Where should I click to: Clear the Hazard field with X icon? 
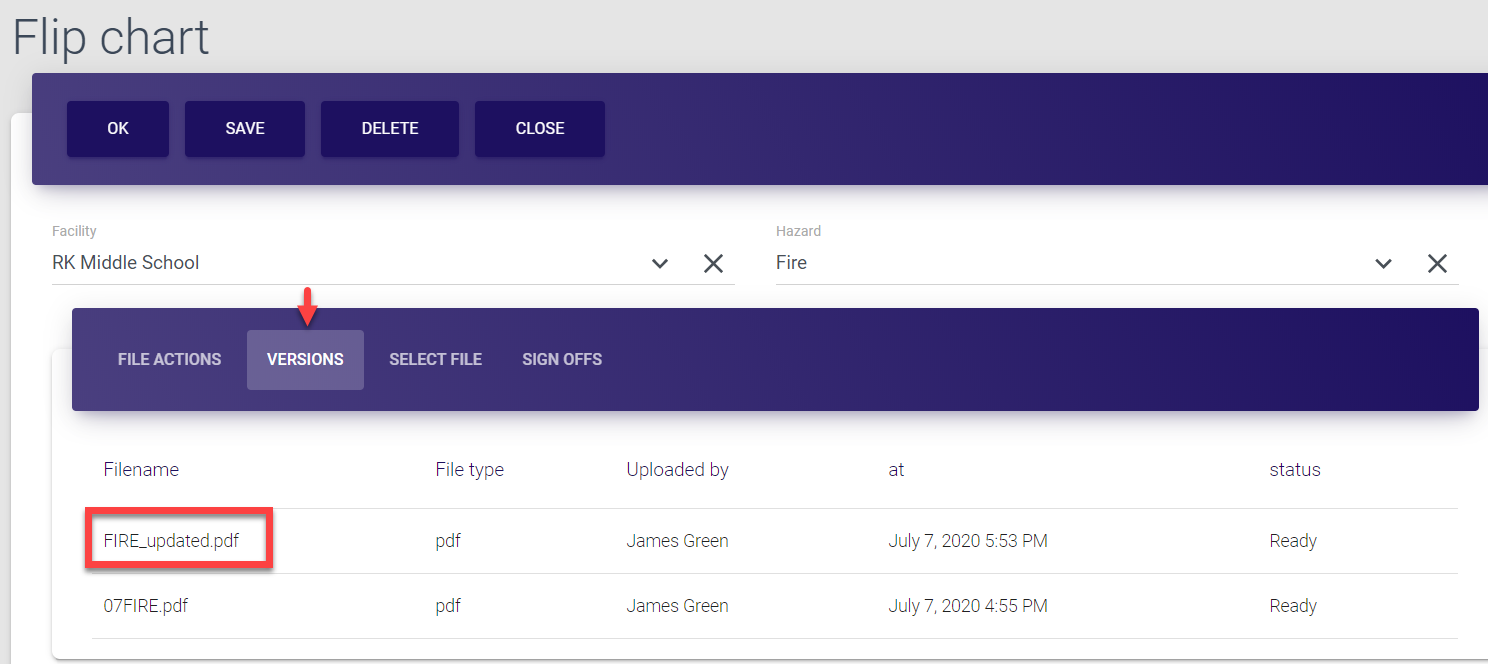click(x=1437, y=263)
